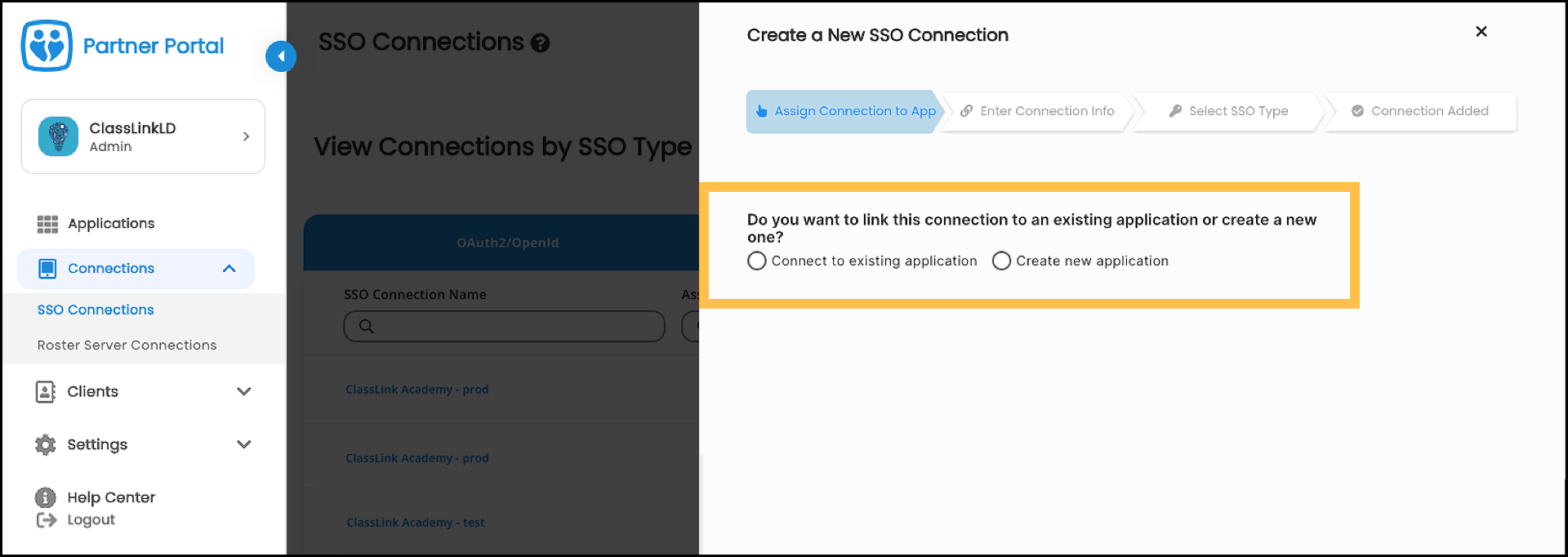Screen dimensions: 1568x557
Task: Click the Logout icon
Action: [45, 519]
